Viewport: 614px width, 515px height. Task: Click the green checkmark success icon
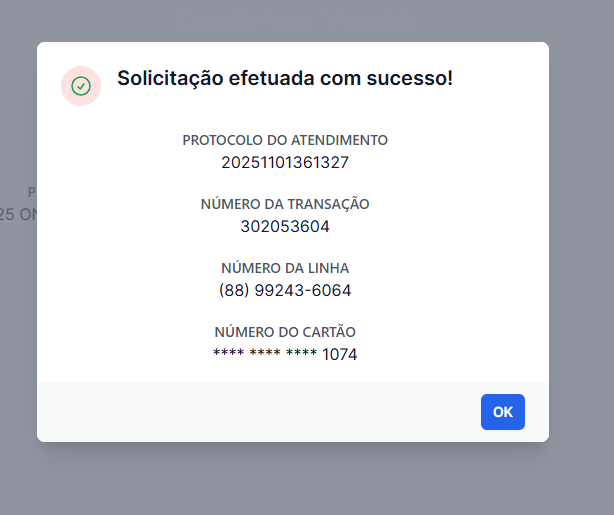pos(81,86)
